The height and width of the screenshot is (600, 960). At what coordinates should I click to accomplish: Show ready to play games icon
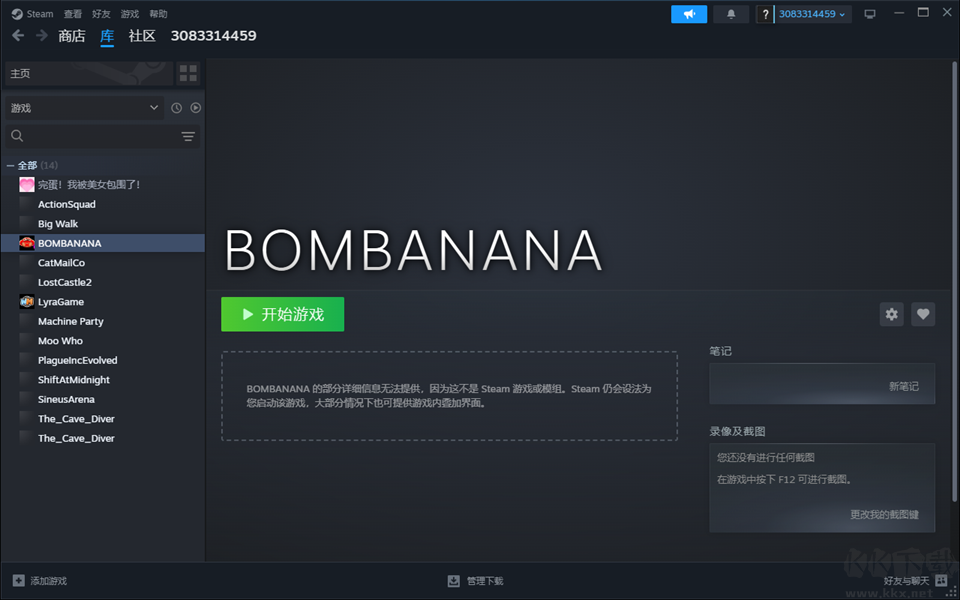click(195, 108)
